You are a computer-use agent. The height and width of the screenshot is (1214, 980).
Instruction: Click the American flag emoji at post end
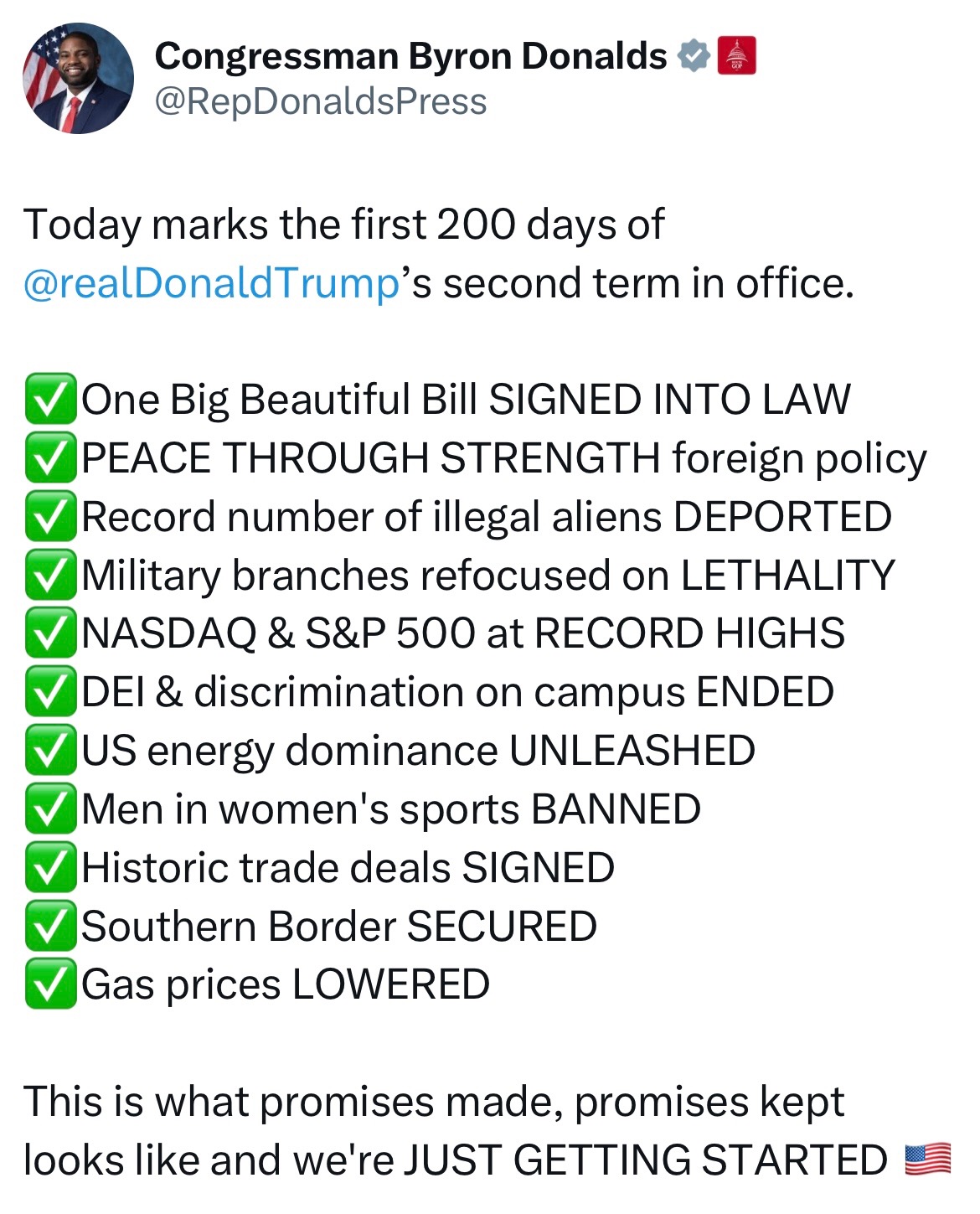(x=928, y=1160)
